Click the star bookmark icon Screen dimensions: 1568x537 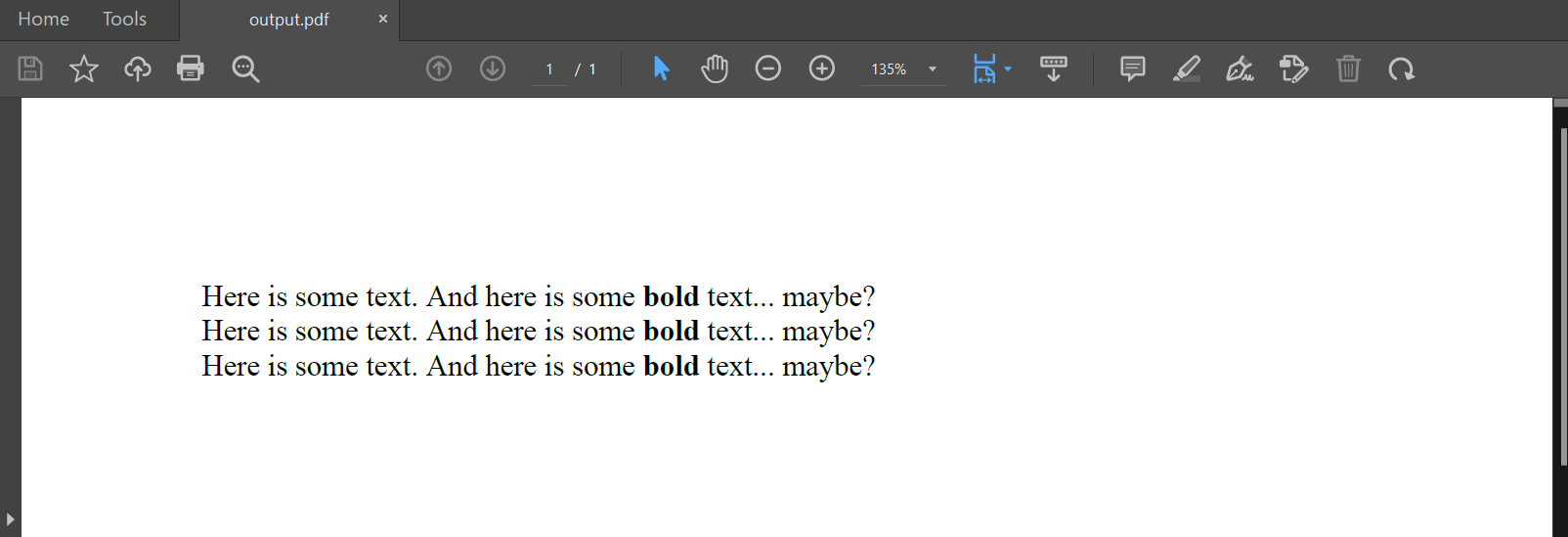pos(84,68)
